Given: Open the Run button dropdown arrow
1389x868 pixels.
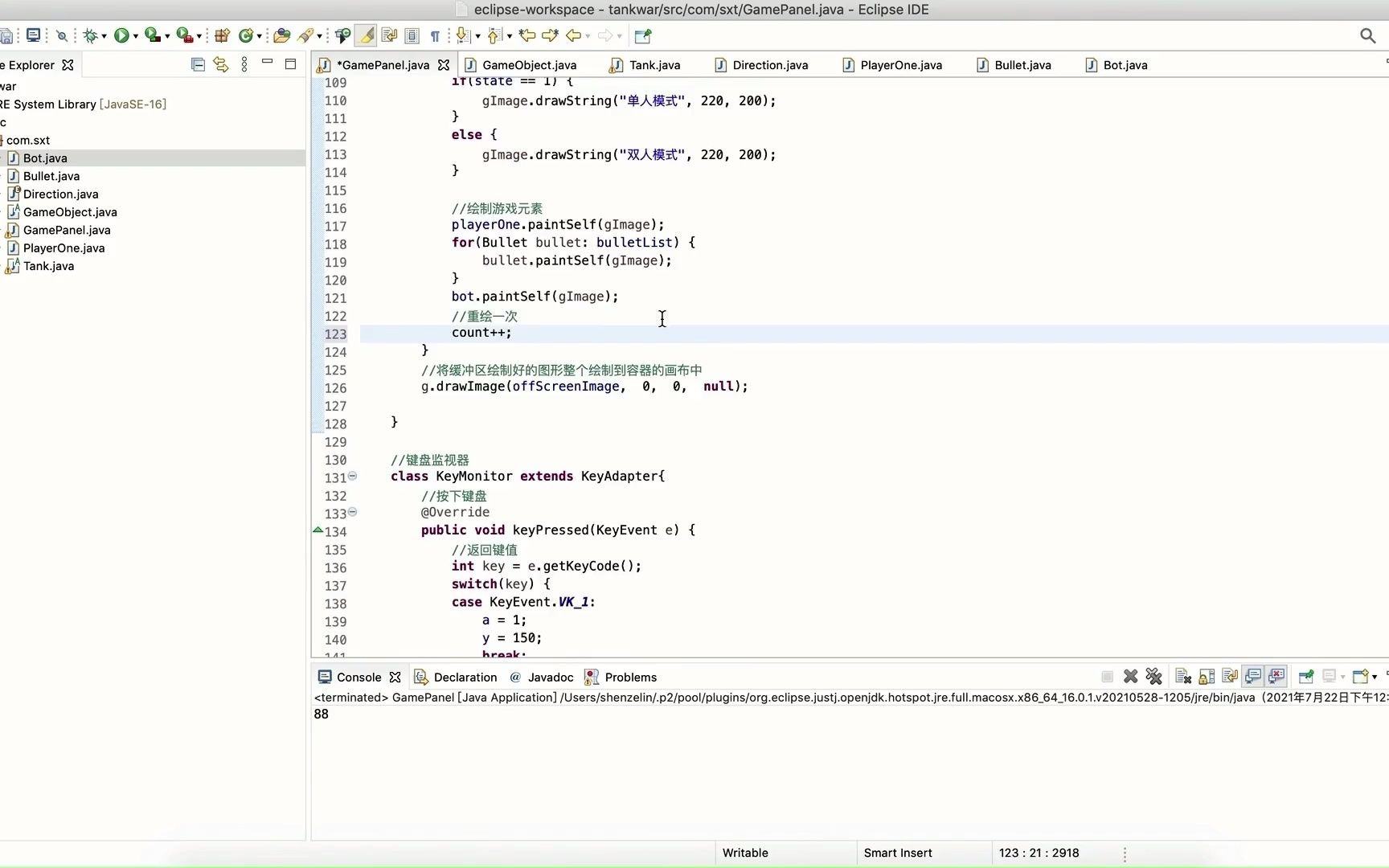Looking at the screenshot, I should (x=135, y=36).
